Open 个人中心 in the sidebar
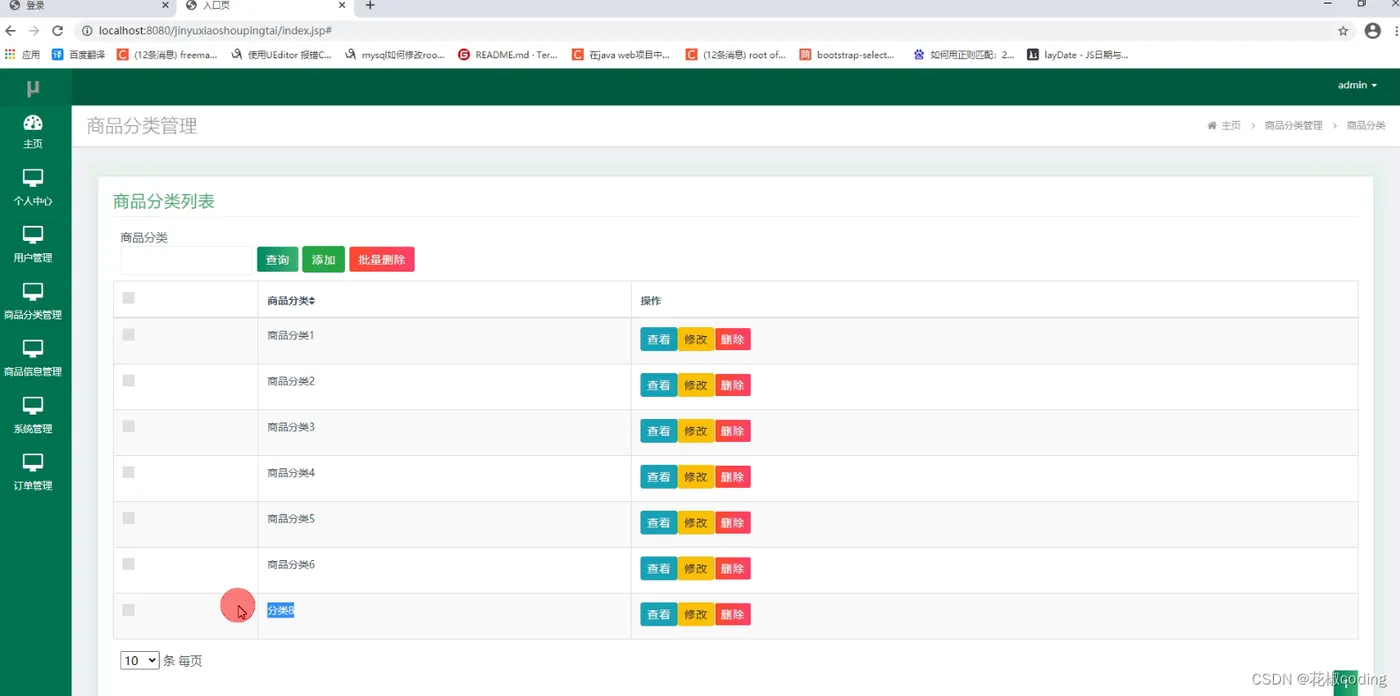Screen dimensions: 1400x696 click(x=33, y=187)
